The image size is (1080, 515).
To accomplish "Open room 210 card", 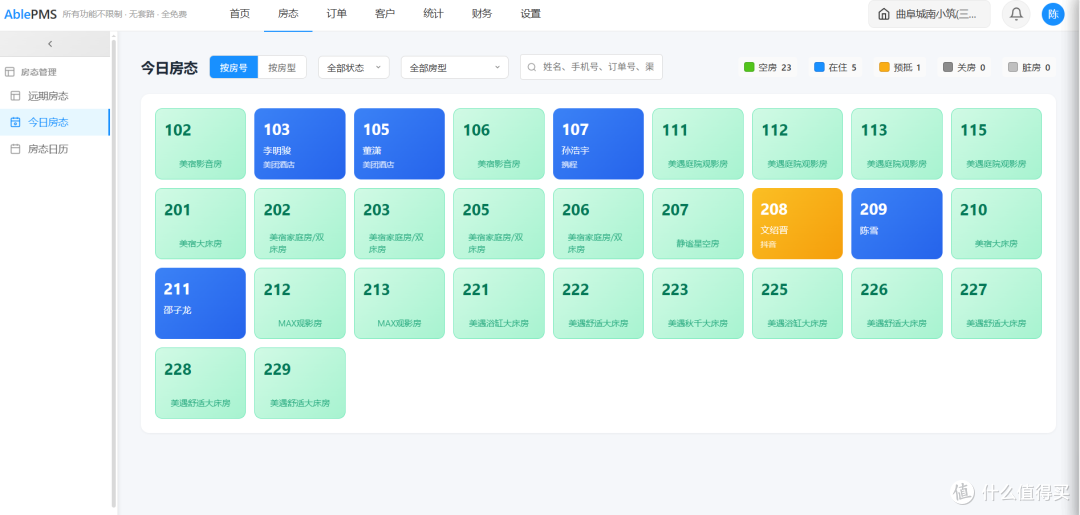I will pyautogui.click(x=997, y=224).
